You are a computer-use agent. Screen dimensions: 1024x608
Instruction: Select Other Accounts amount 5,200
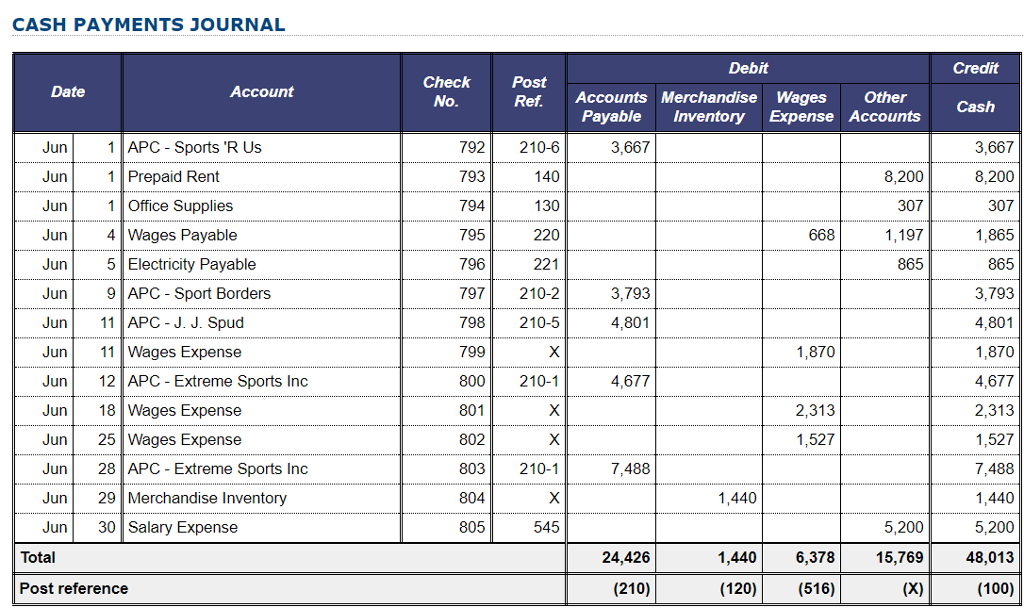904,528
